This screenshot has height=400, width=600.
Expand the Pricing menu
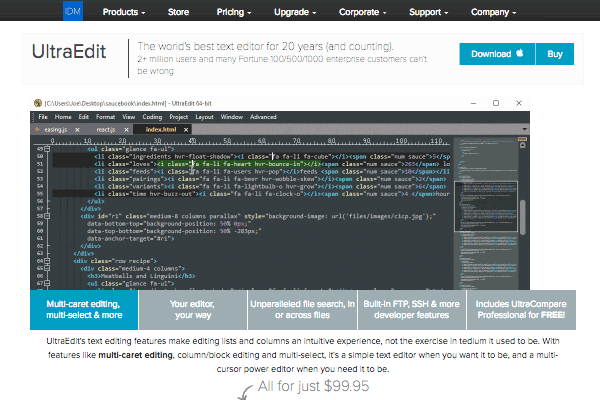pos(234,12)
